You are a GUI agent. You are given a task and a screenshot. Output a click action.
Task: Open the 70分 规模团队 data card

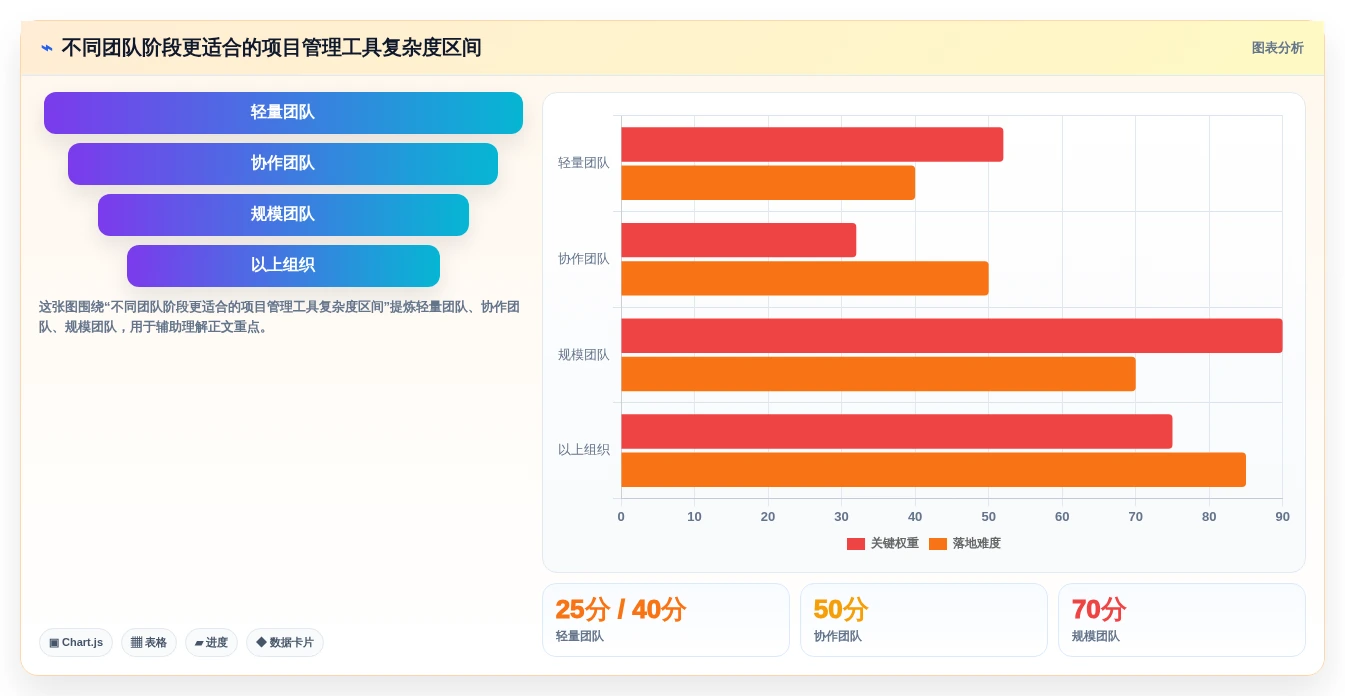tap(1182, 620)
